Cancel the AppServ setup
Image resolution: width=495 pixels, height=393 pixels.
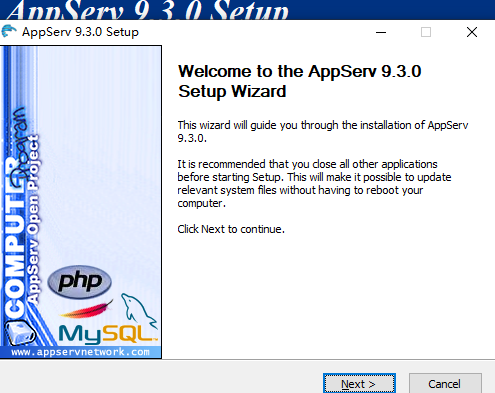click(x=445, y=384)
